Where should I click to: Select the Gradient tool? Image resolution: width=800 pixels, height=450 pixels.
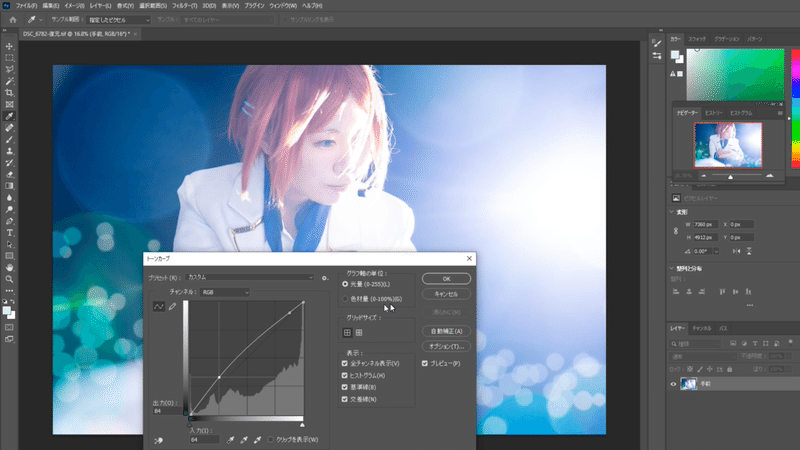point(9,186)
